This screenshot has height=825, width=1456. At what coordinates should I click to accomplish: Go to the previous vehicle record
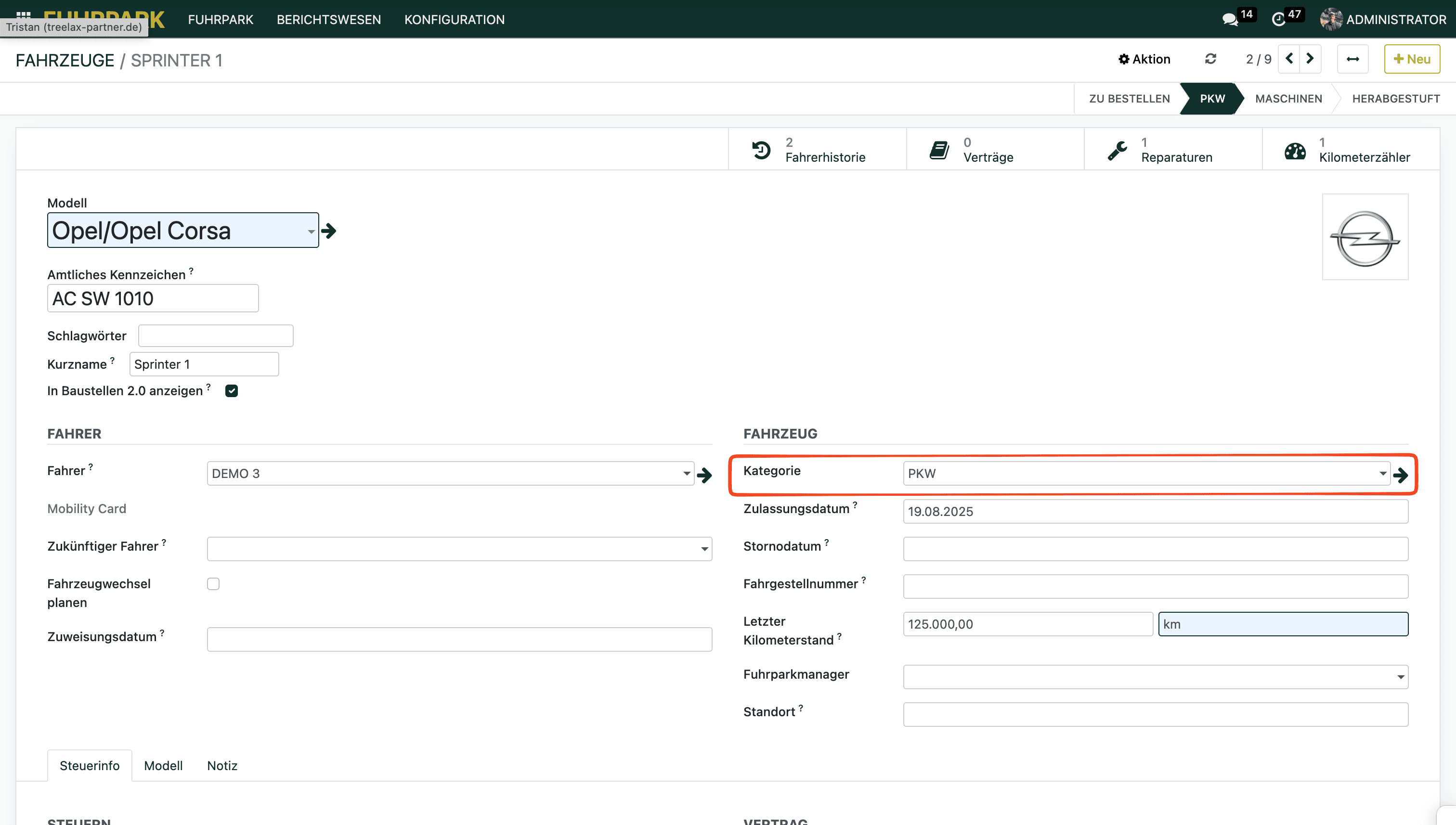(1289, 59)
